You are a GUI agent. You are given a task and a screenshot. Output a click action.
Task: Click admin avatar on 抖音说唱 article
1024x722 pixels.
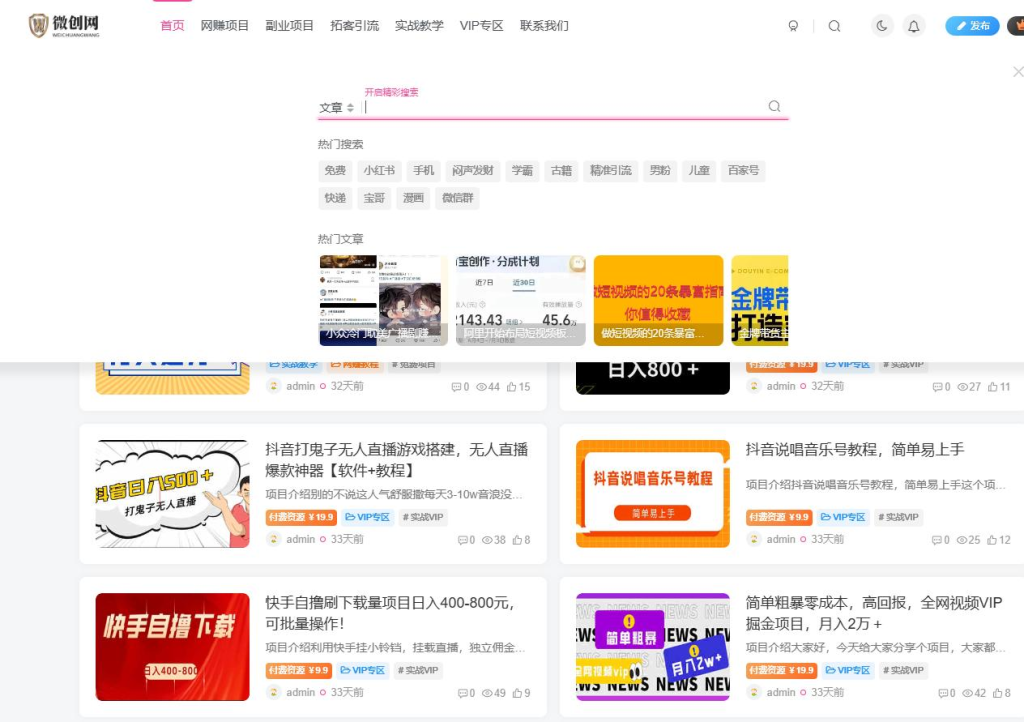click(x=754, y=539)
